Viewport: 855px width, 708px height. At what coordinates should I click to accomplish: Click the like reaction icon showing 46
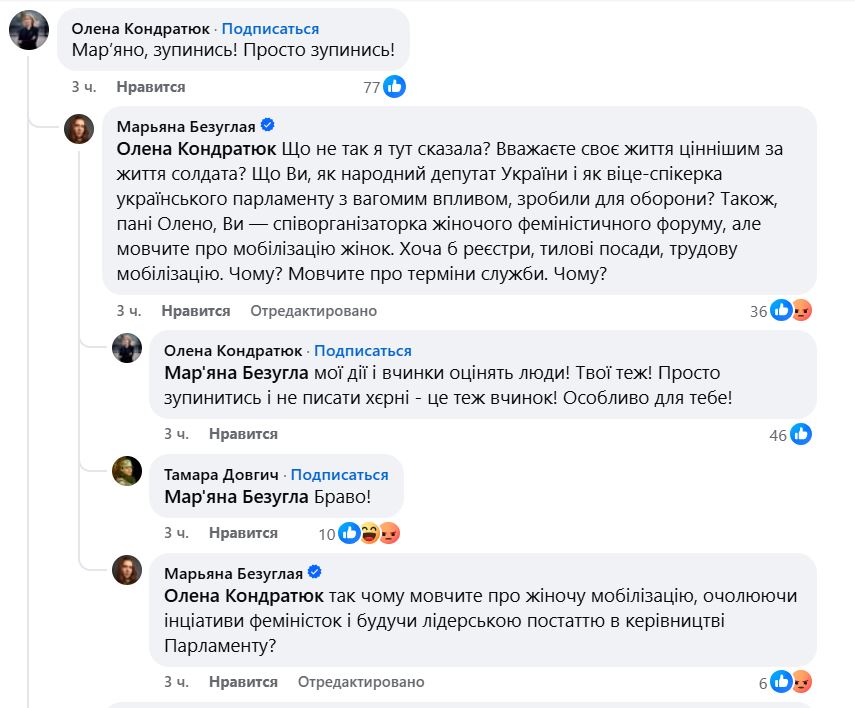pyautogui.click(x=801, y=434)
